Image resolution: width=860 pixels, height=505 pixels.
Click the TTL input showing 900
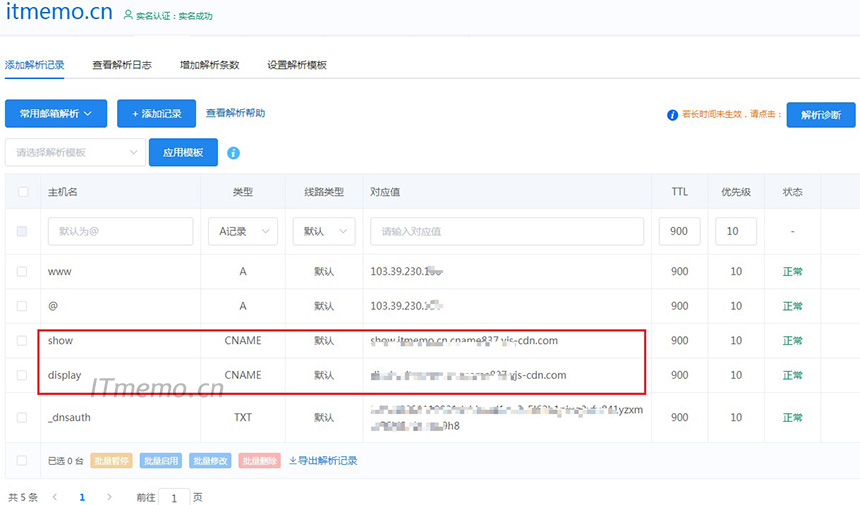(680, 231)
